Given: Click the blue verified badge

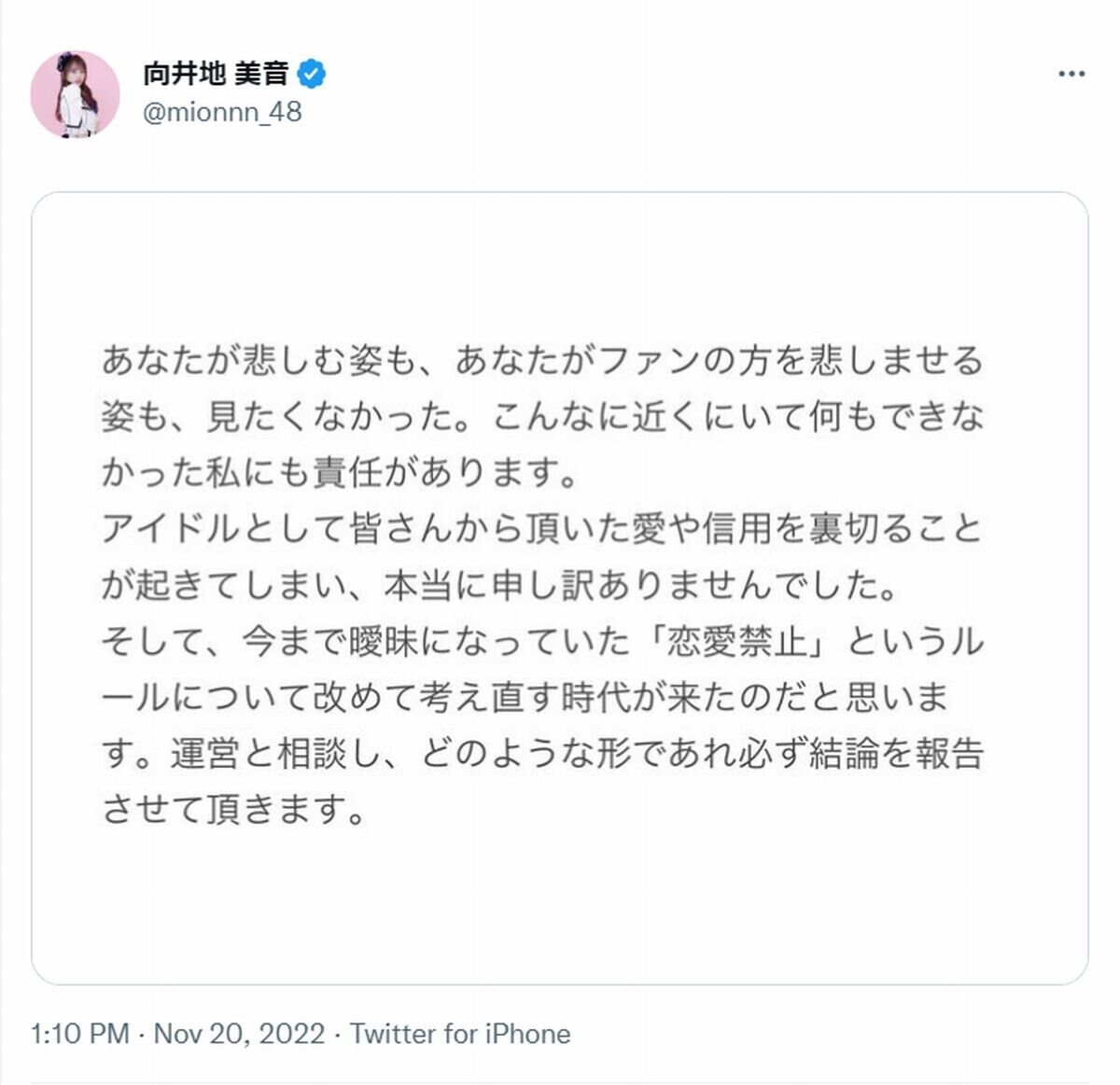Looking at the screenshot, I should click(312, 73).
